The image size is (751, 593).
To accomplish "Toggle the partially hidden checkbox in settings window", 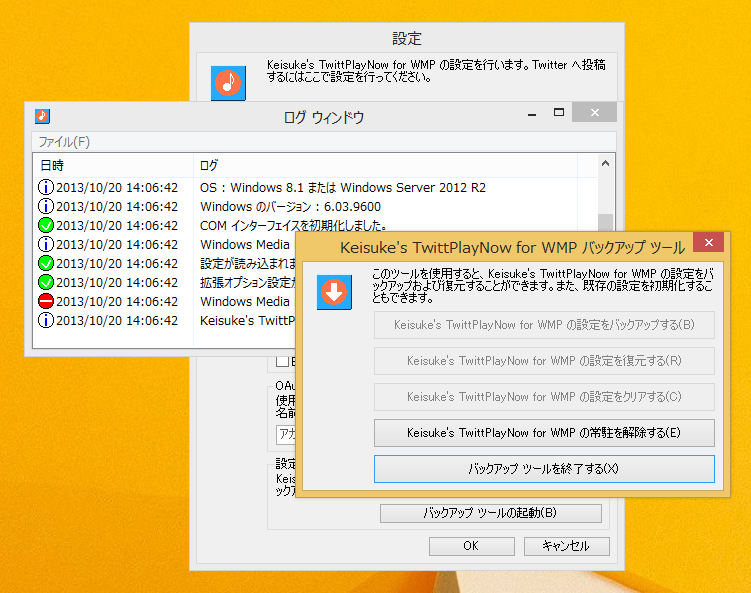I will (283, 361).
